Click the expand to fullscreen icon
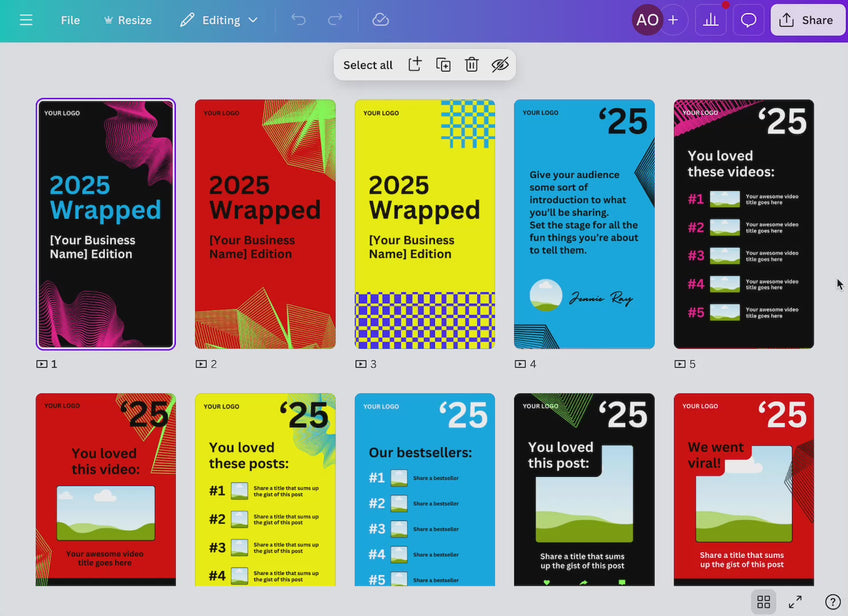Screen dimensions: 848x616 [797, 601]
